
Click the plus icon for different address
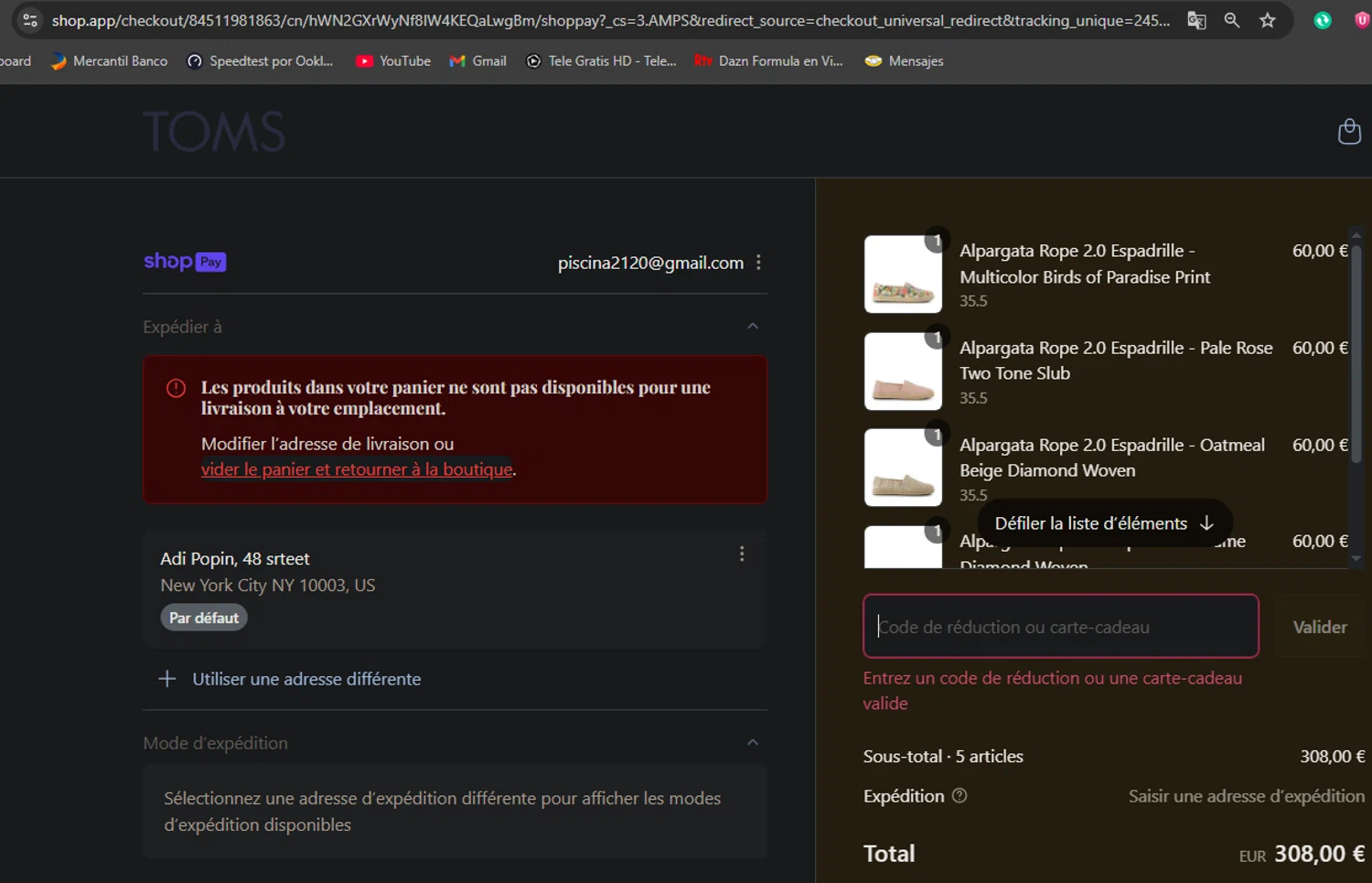pyautogui.click(x=167, y=679)
